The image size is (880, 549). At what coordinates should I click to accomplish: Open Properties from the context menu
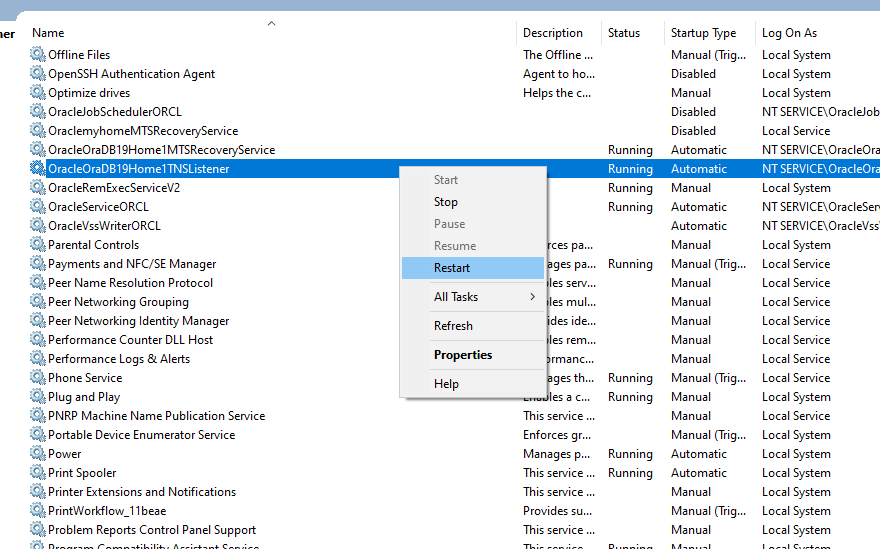coord(473,355)
